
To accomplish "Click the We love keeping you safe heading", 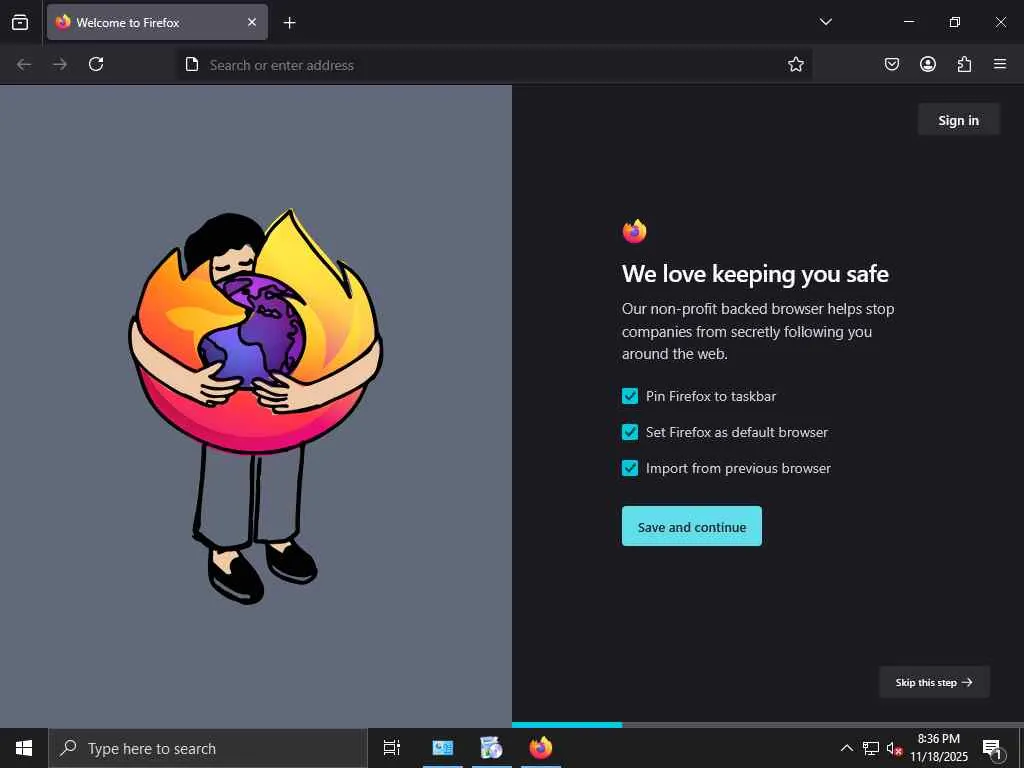I will (755, 274).
